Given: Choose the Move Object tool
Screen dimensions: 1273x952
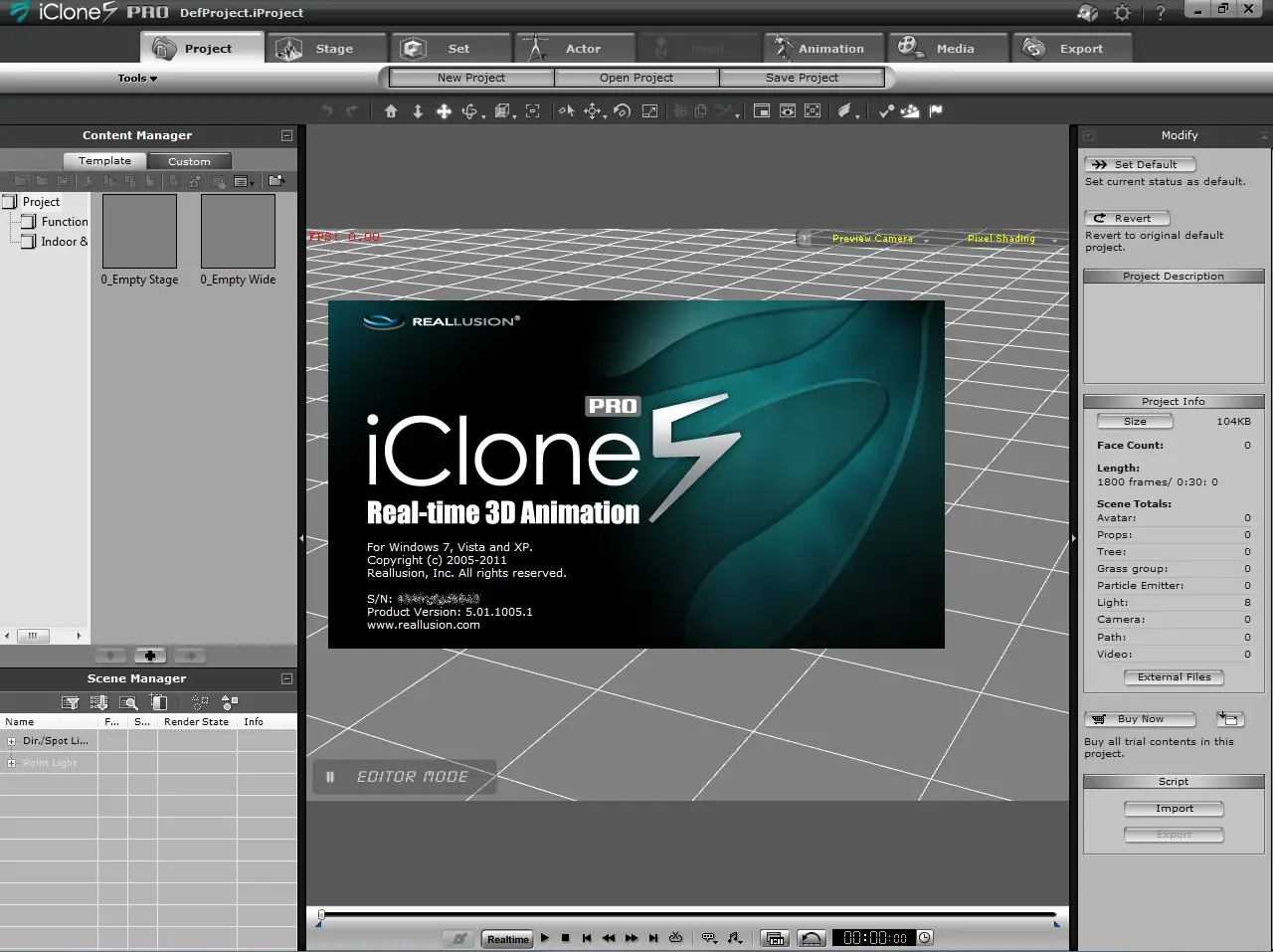Looking at the screenshot, I should tap(593, 111).
